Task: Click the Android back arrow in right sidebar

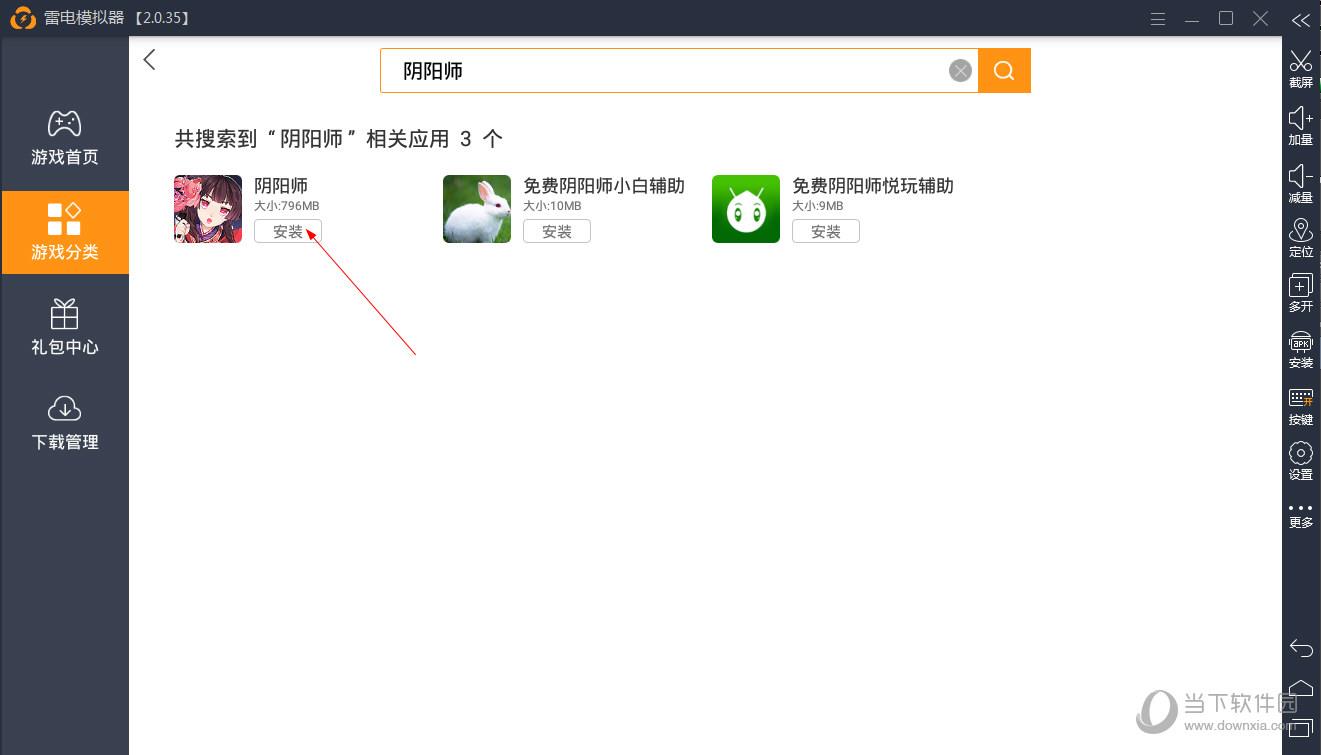Action: pyautogui.click(x=1300, y=648)
